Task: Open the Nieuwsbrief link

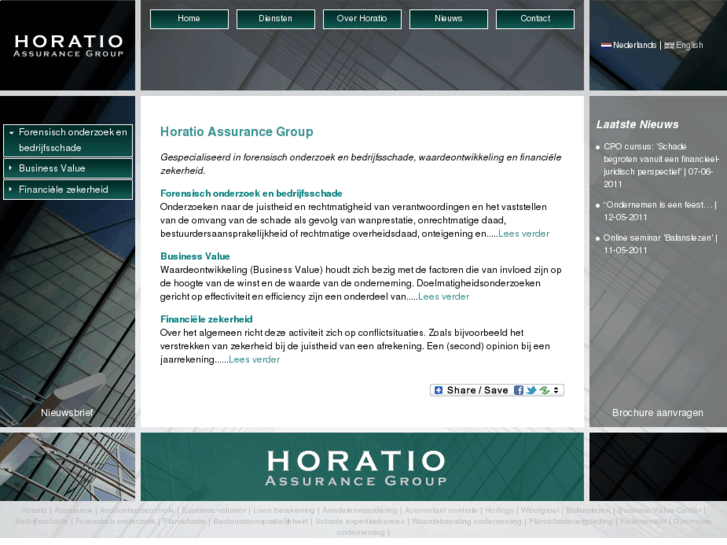Action: click(67, 413)
